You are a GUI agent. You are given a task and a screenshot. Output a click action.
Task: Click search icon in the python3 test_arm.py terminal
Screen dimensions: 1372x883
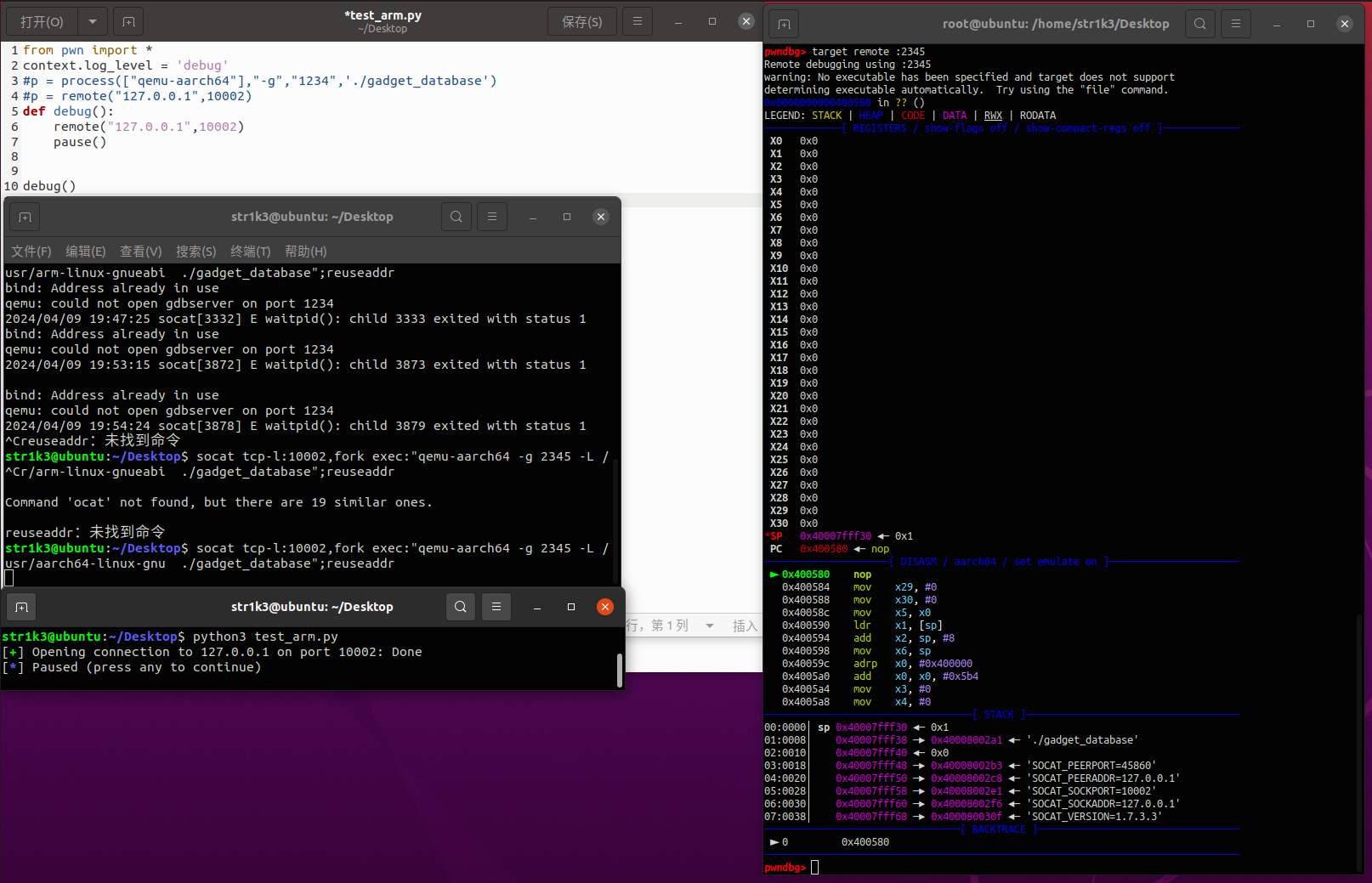pyautogui.click(x=461, y=607)
